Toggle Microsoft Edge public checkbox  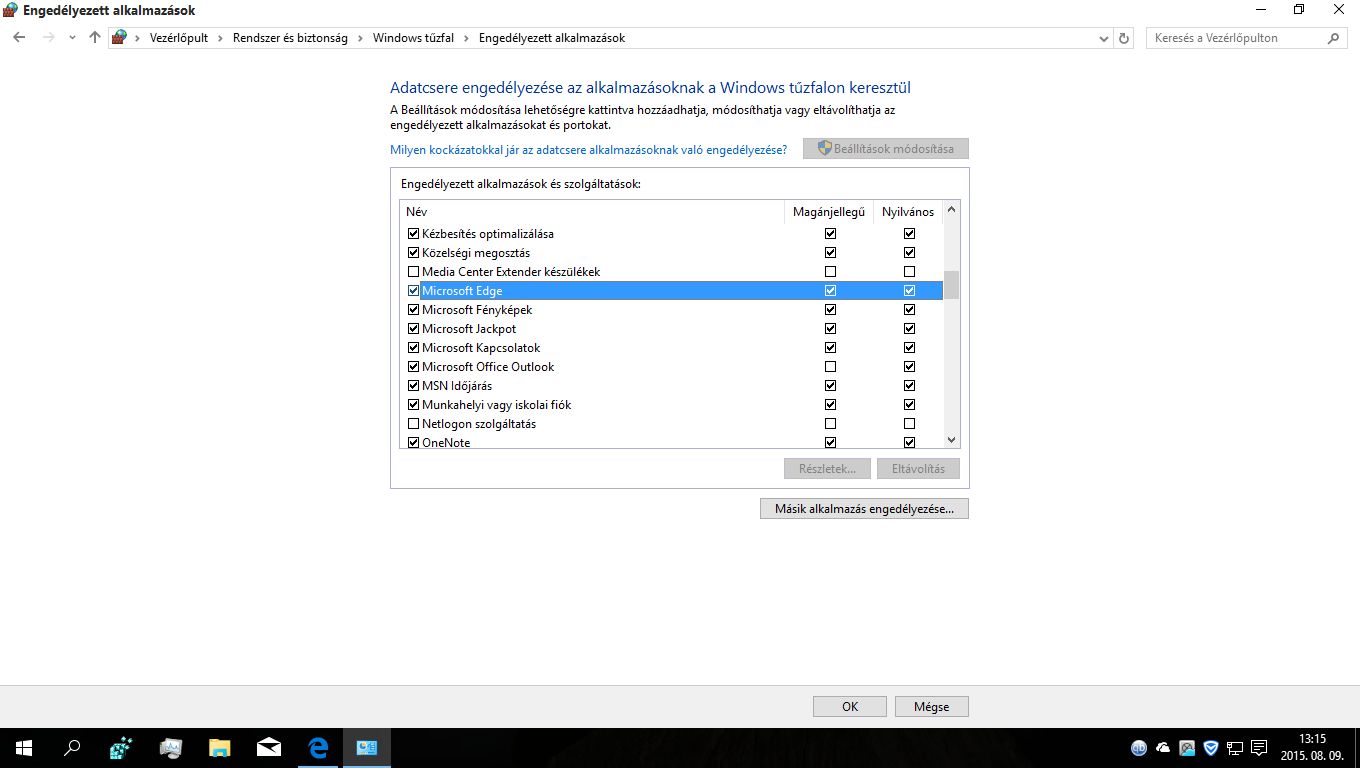[909, 291]
